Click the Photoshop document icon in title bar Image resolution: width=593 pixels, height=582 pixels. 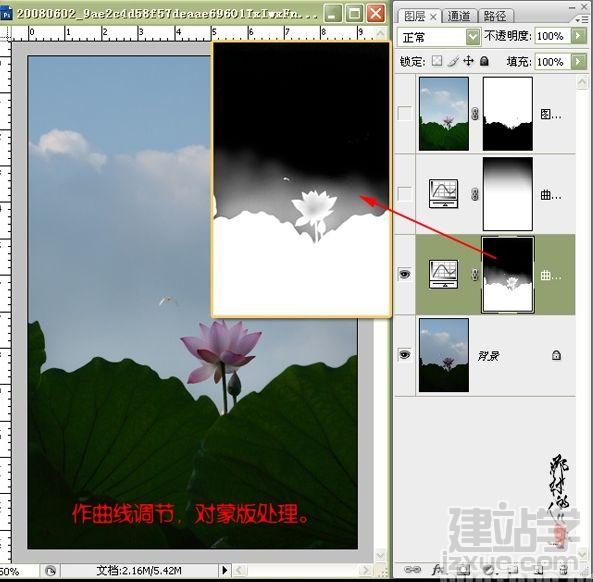coord(6,14)
